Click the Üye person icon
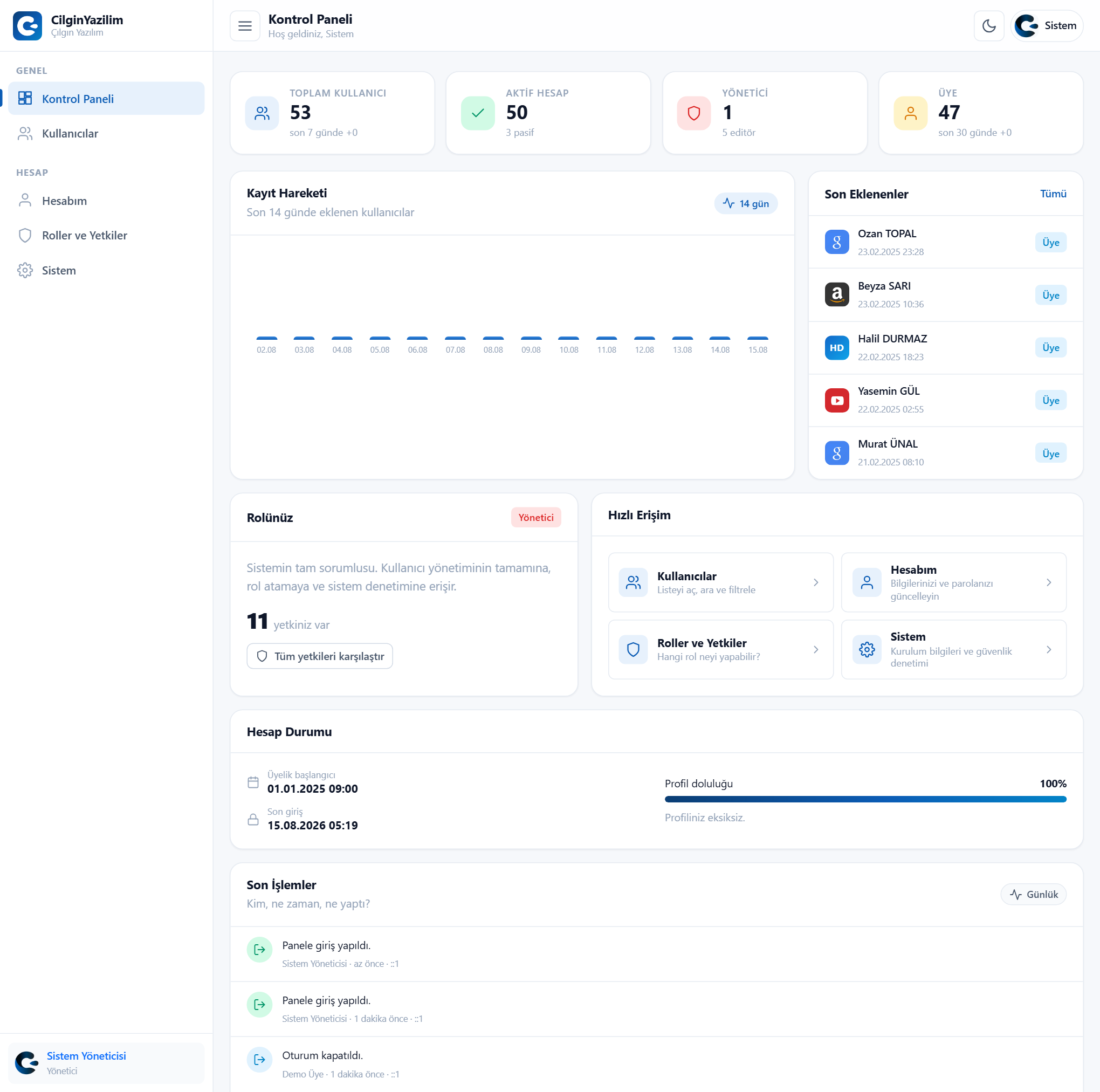Screen dimensions: 1100x1092 click(x=910, y=113)
